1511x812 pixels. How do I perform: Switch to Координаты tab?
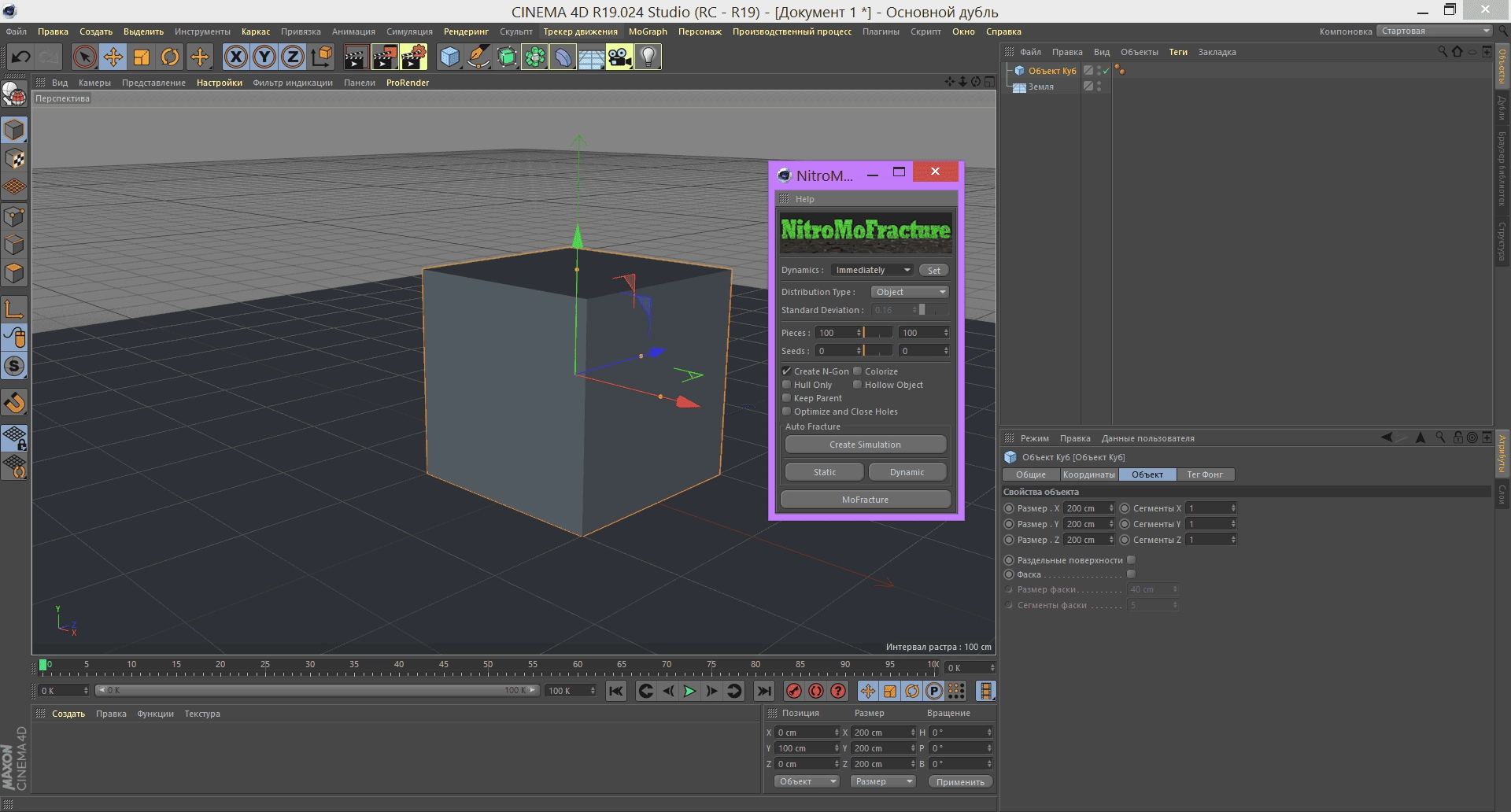1088,474
